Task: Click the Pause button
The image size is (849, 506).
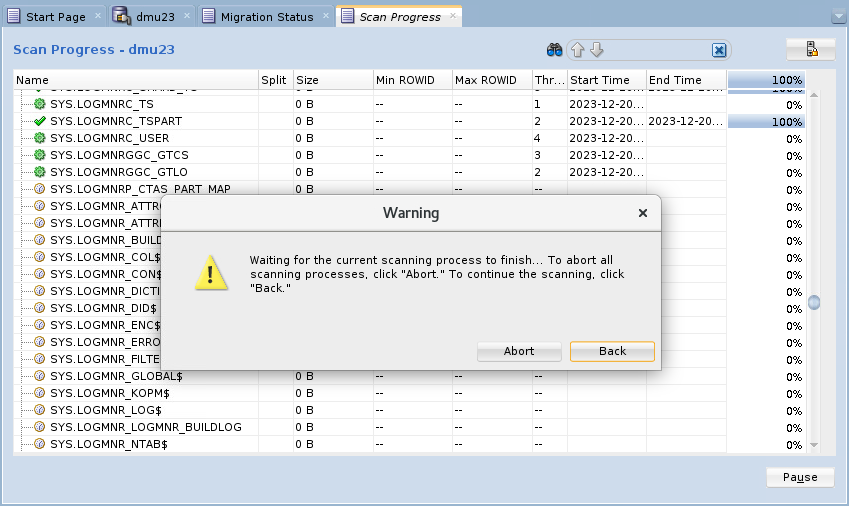Action: [x=800, y=477]
